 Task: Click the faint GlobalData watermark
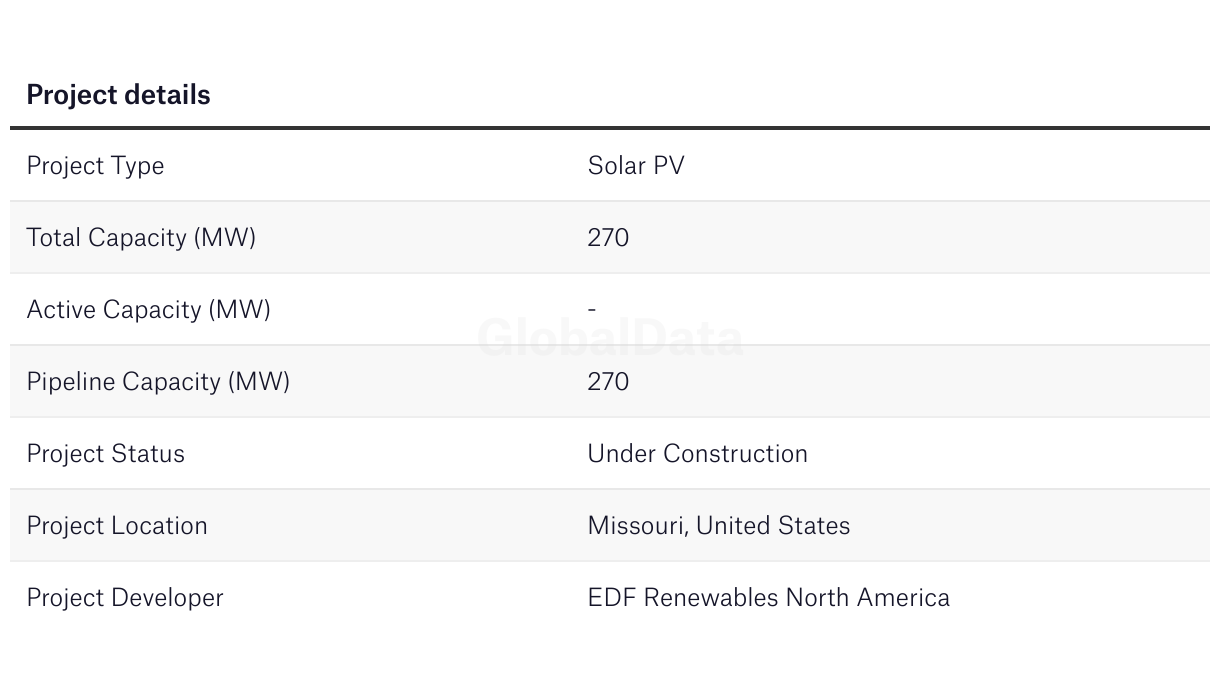pyautogui.click(x=610, y=338)
